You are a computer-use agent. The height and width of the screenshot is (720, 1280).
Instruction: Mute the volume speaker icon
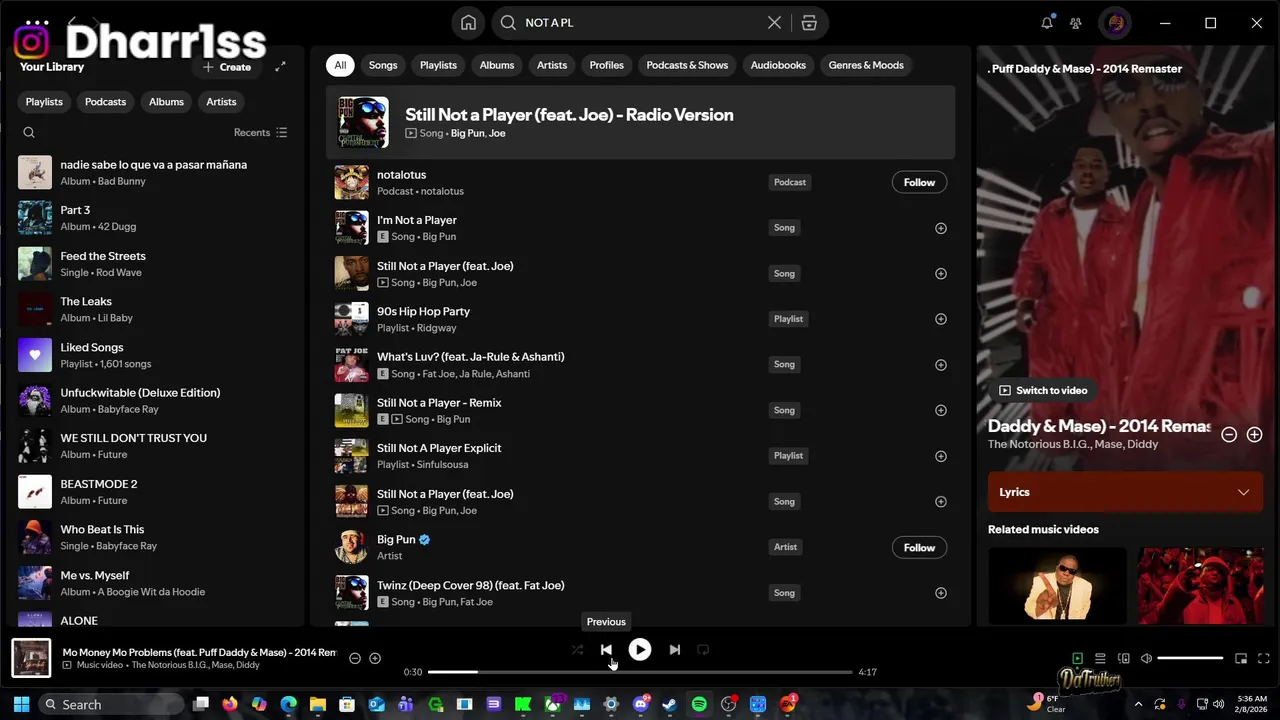1147,658
